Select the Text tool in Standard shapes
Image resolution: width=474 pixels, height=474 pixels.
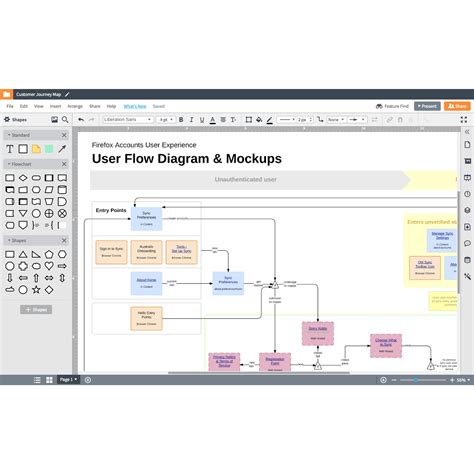point(10,149)
